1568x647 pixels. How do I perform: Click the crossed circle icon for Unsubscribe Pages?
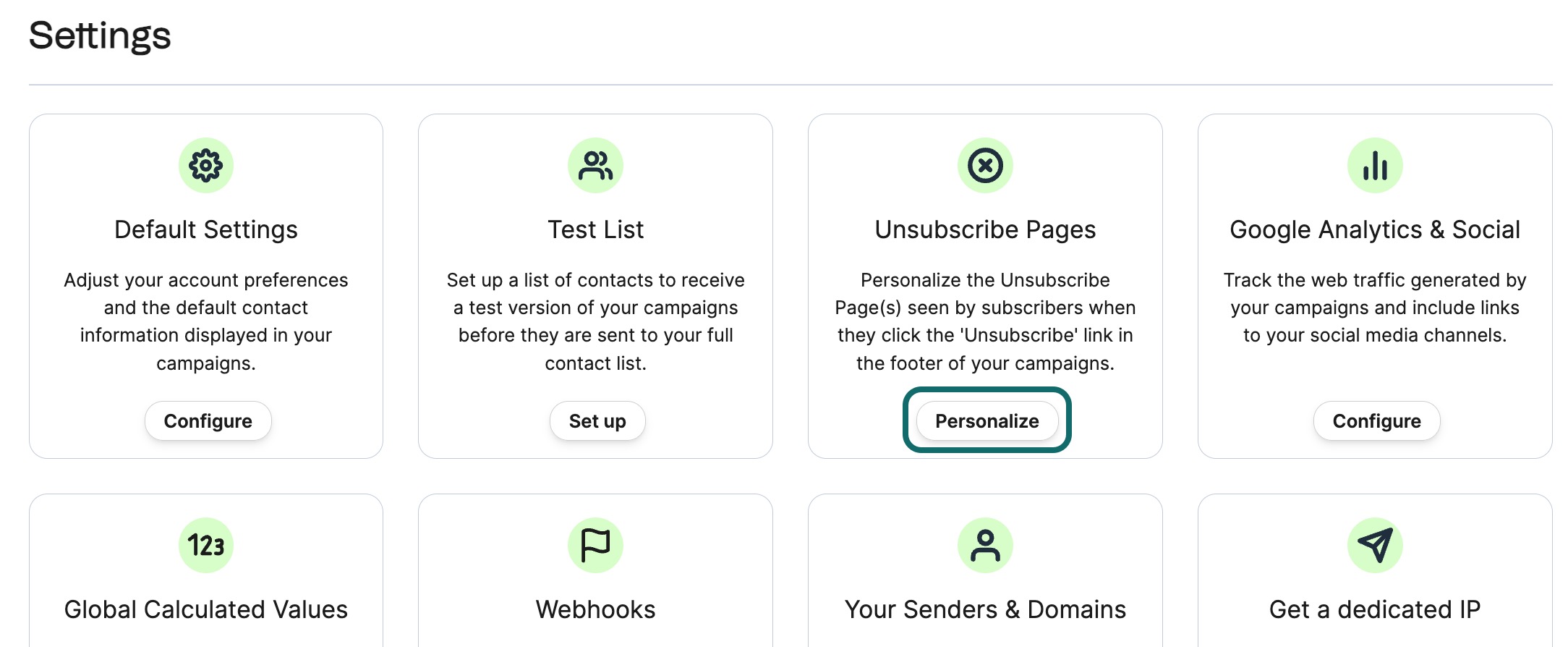(x=985, y=165)
